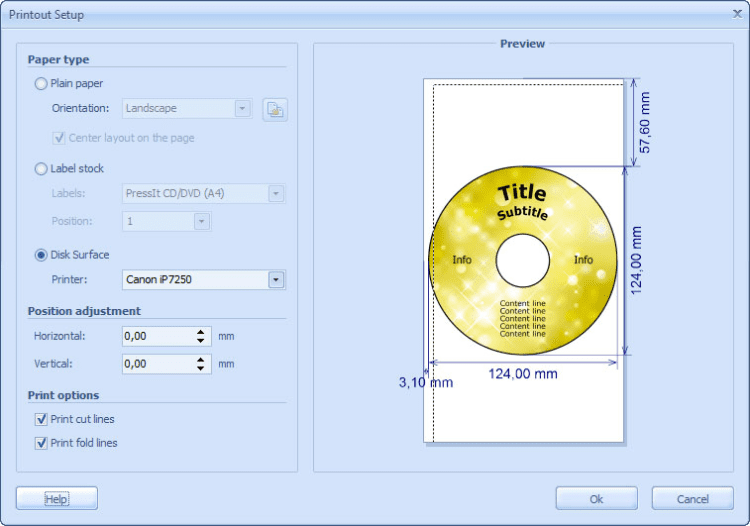The height and width of the screenshot is (526, 750).
Task: Open Help for printout setup
Action: (x=57, y=499)
